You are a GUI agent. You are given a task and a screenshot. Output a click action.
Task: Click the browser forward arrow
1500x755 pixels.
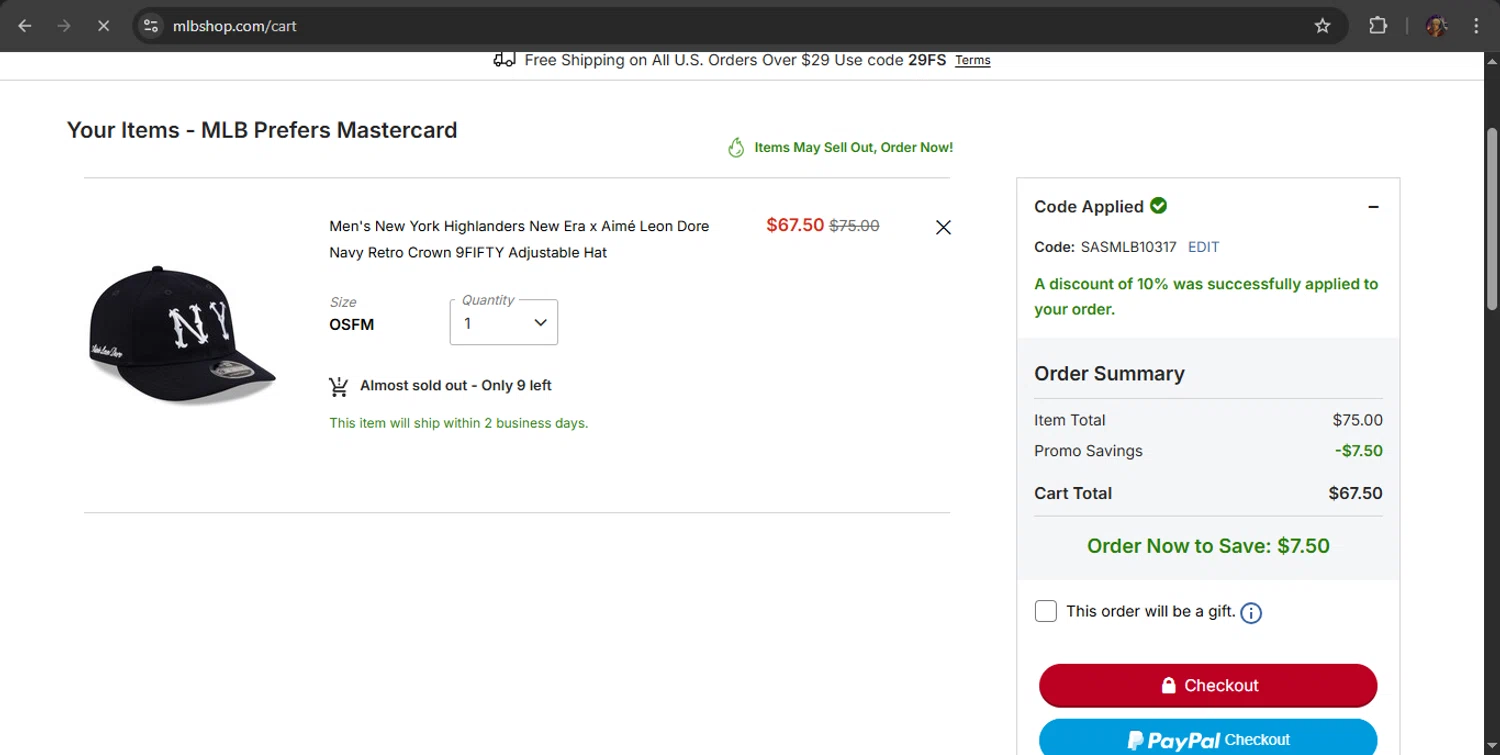click(x=64, y=26)
